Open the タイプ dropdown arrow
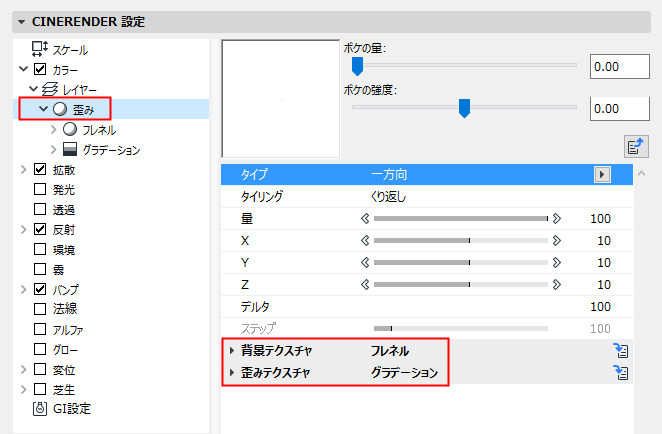This screenshot has height=434, width=662. tap(602, 174)
